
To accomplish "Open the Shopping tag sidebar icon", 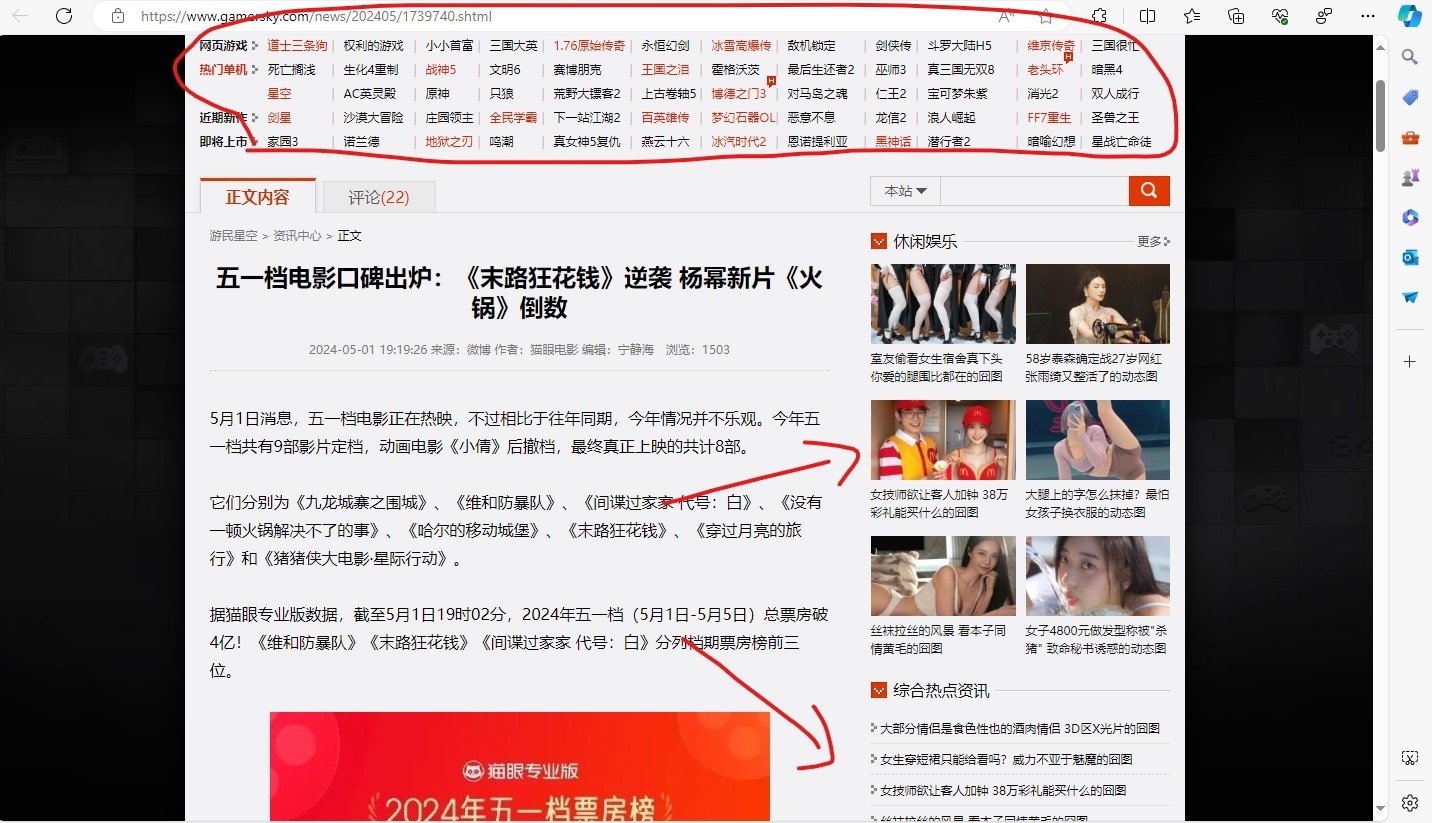I will coord(1410,97).
